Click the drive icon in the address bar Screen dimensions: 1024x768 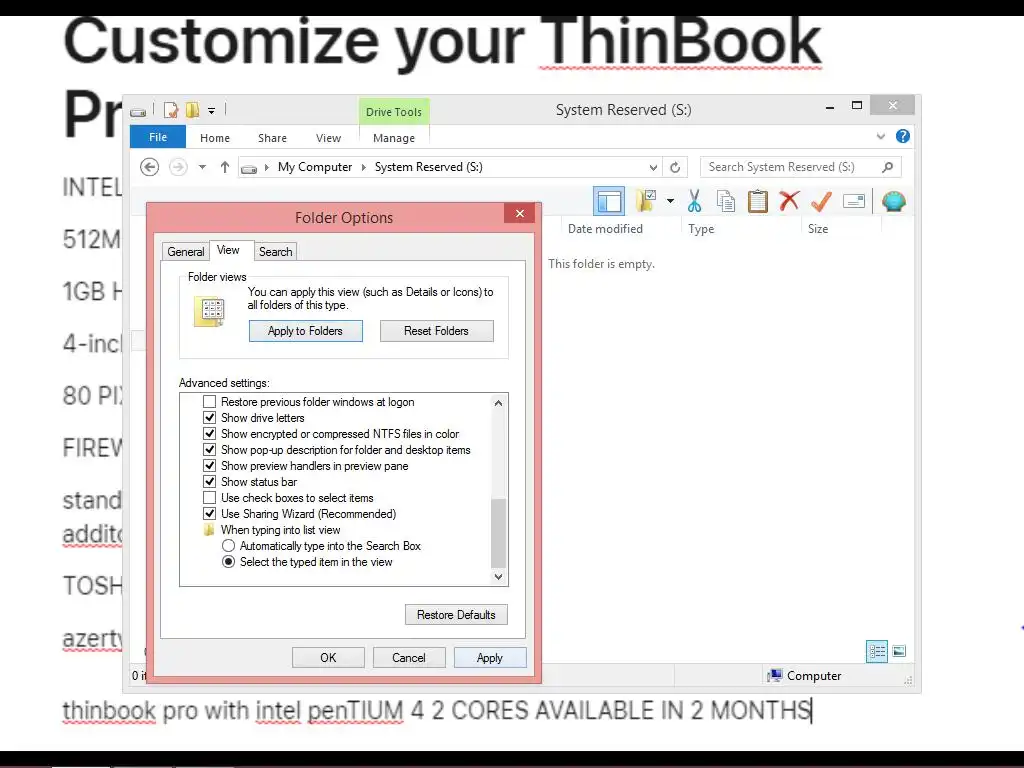click(249, 168)
